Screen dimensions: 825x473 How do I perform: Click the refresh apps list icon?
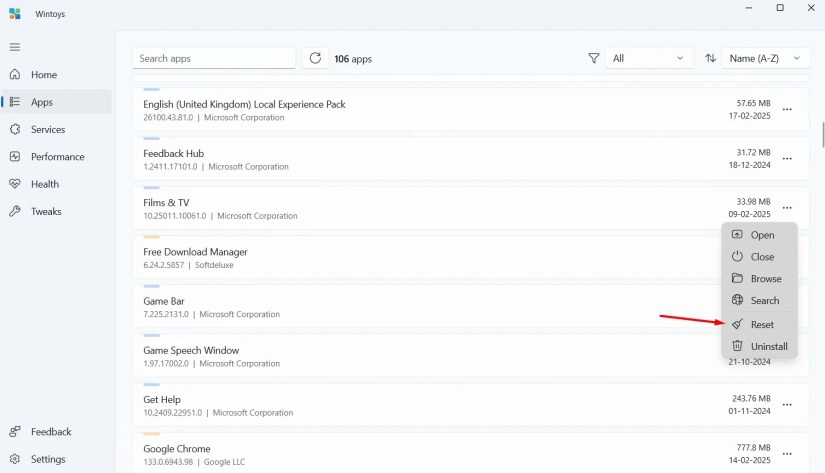pos(315,58)
